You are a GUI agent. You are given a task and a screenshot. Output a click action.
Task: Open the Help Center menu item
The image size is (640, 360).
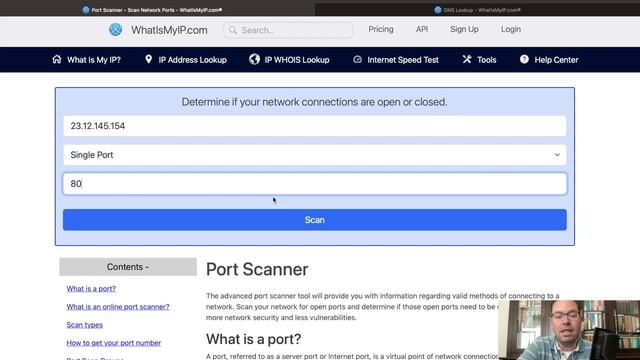pos(549,60)
